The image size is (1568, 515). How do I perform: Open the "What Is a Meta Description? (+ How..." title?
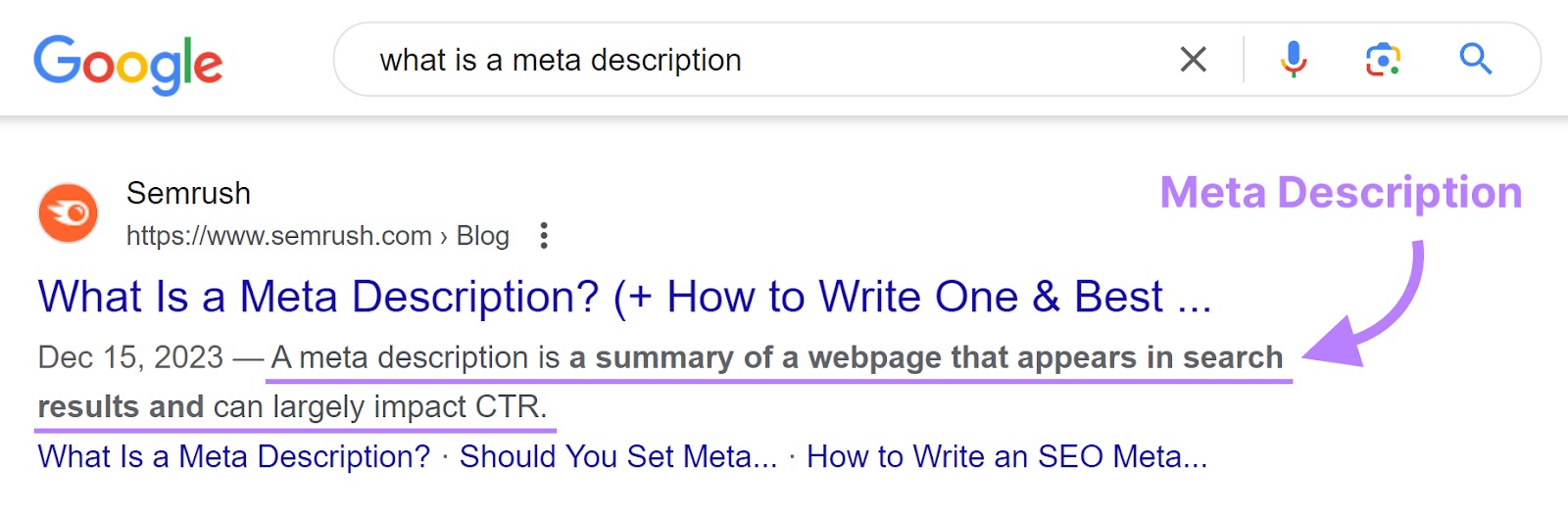[x=624, y=297]
